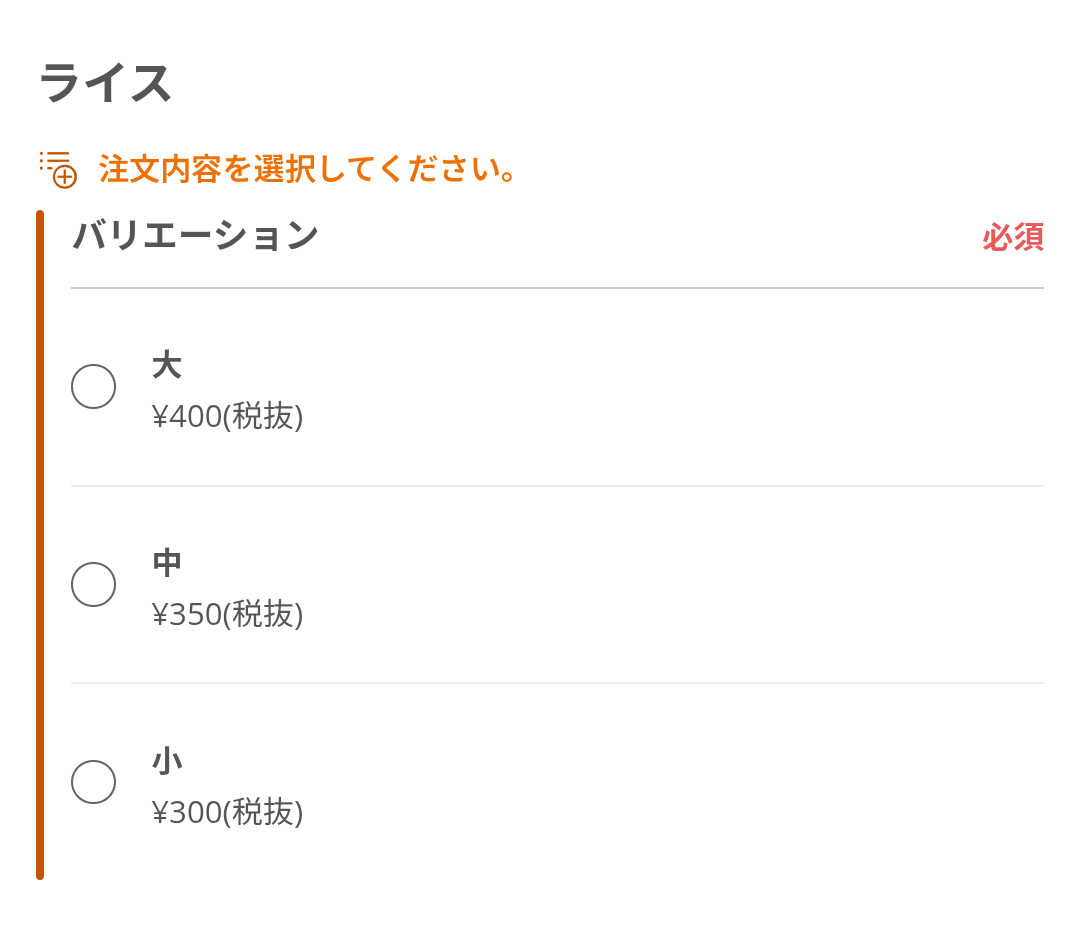Click the 小 size label

(x=167, y=761)
